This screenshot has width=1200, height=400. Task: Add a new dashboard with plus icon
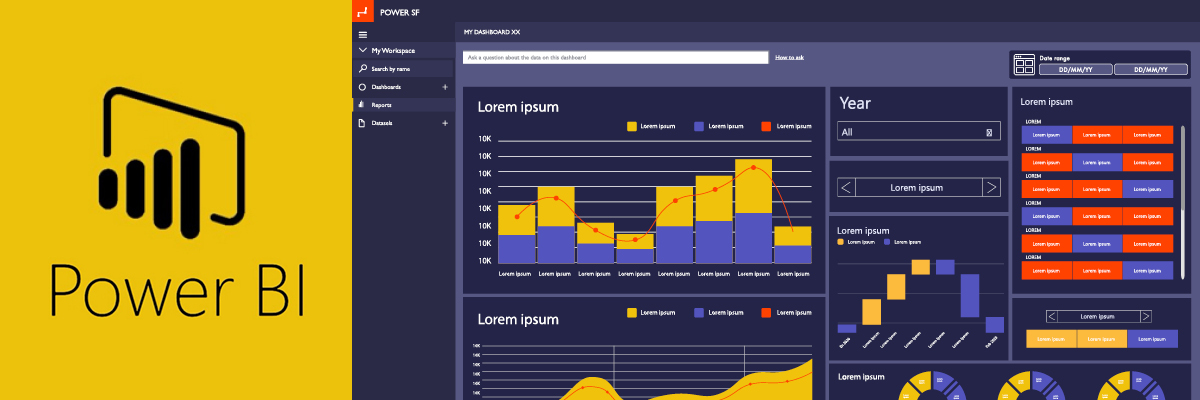pos(445,87)
